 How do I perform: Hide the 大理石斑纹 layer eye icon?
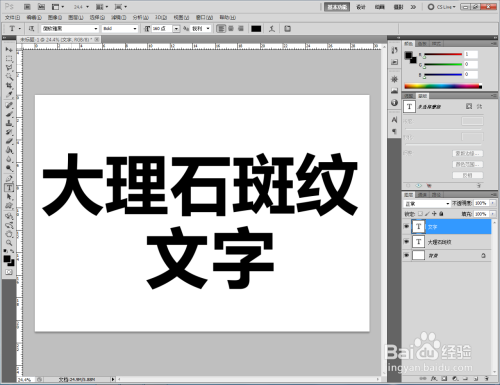(406, 241)
